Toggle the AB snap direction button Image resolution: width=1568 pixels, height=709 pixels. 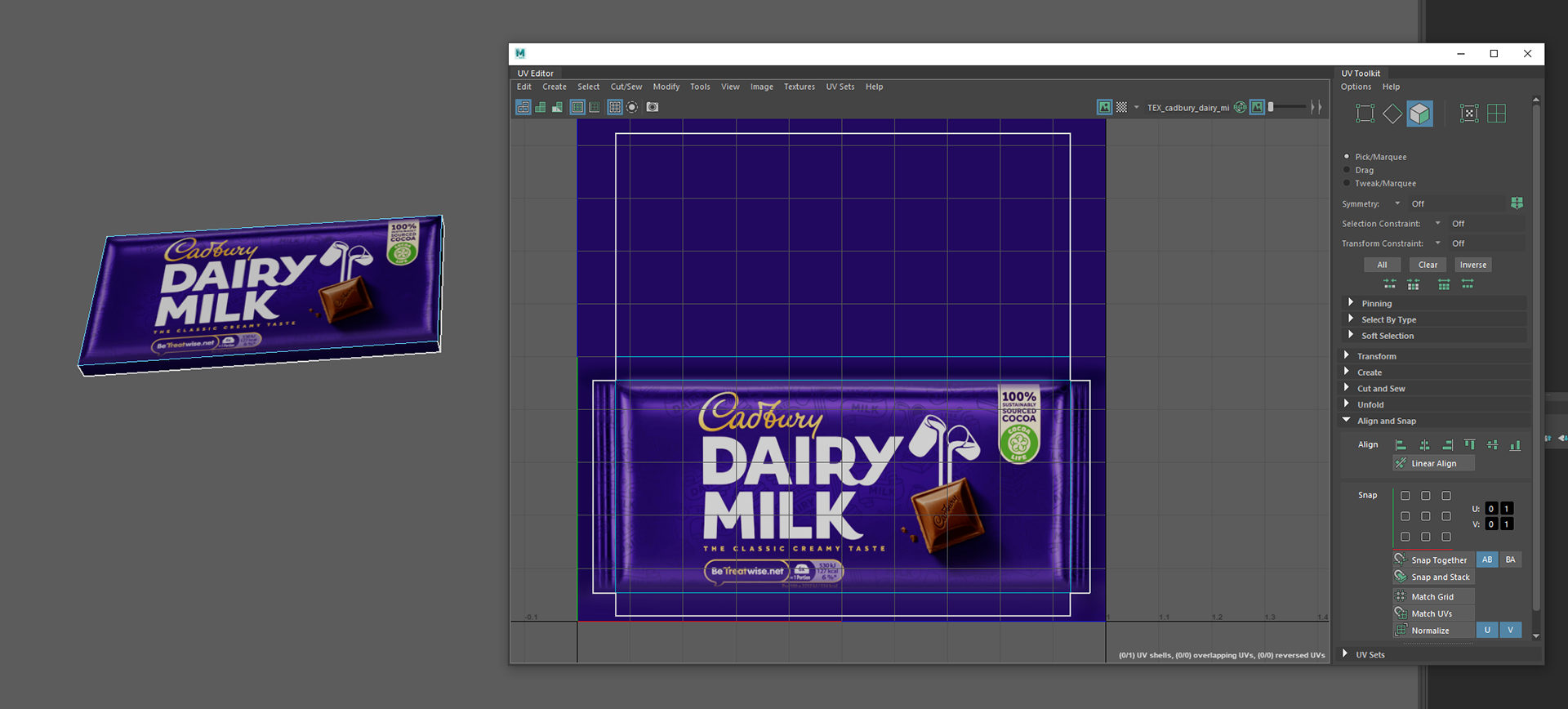[x=1487, y=560]
